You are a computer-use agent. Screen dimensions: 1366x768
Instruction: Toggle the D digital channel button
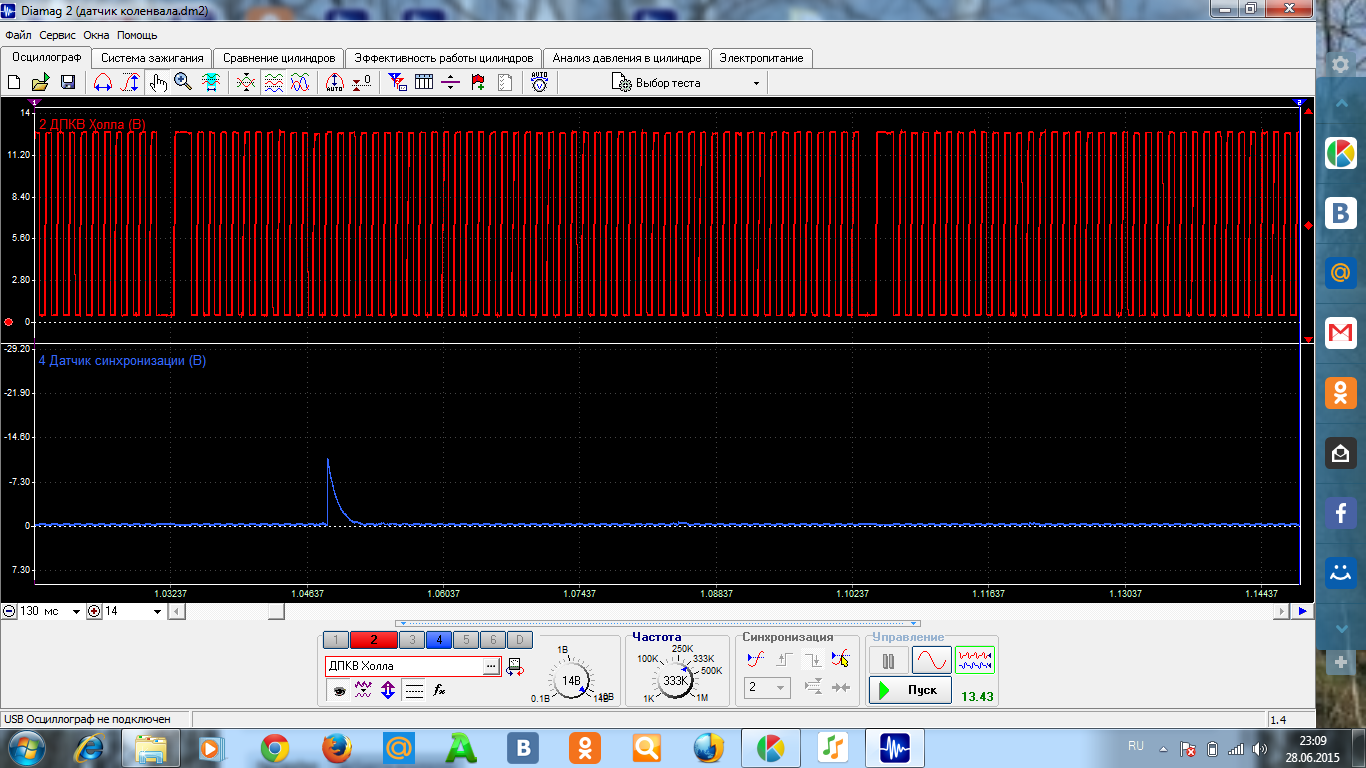pyautogui.click(x=519, y=640)
